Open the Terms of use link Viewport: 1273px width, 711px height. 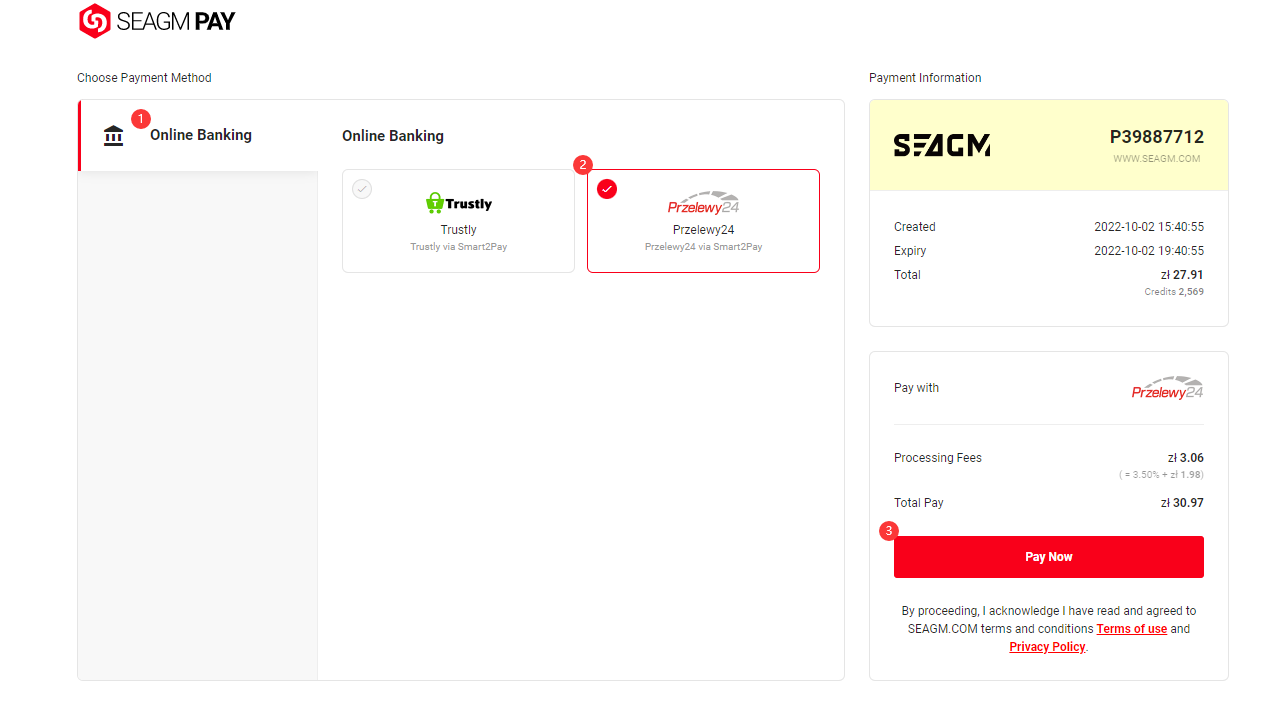pos(1132,629)
